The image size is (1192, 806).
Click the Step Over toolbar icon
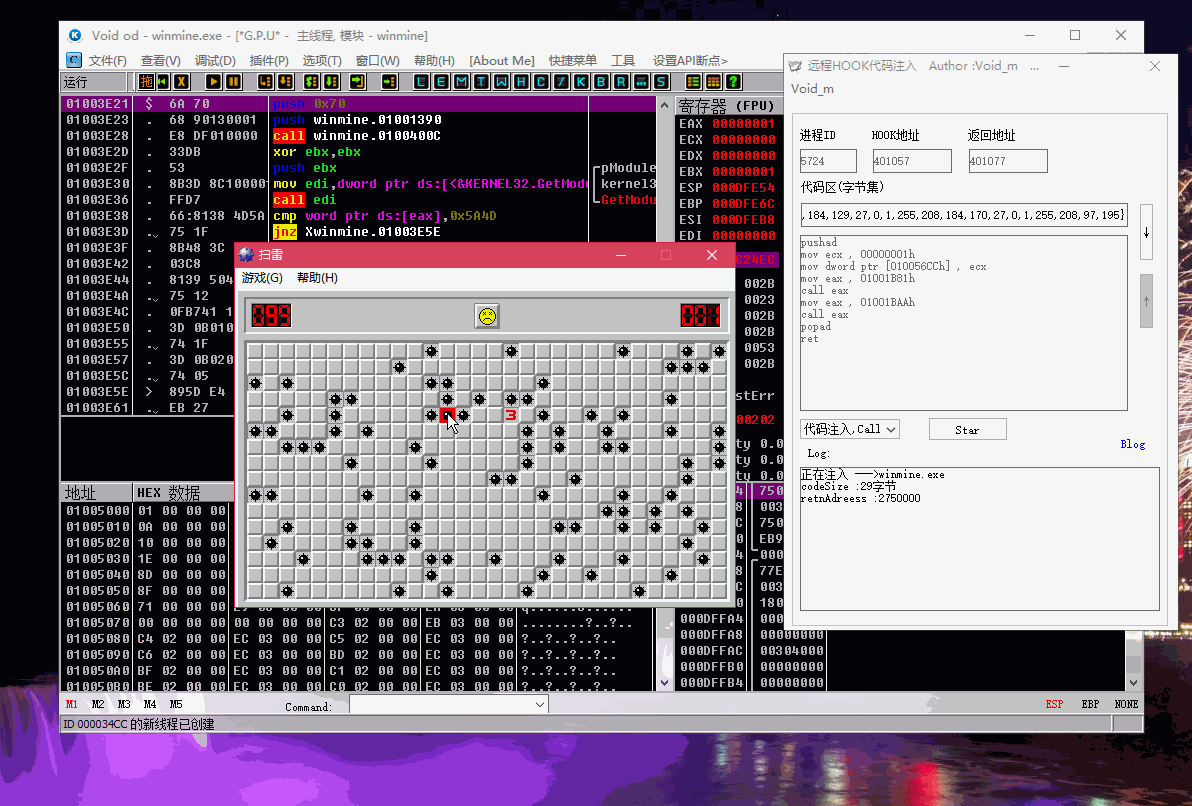point(285,81)
